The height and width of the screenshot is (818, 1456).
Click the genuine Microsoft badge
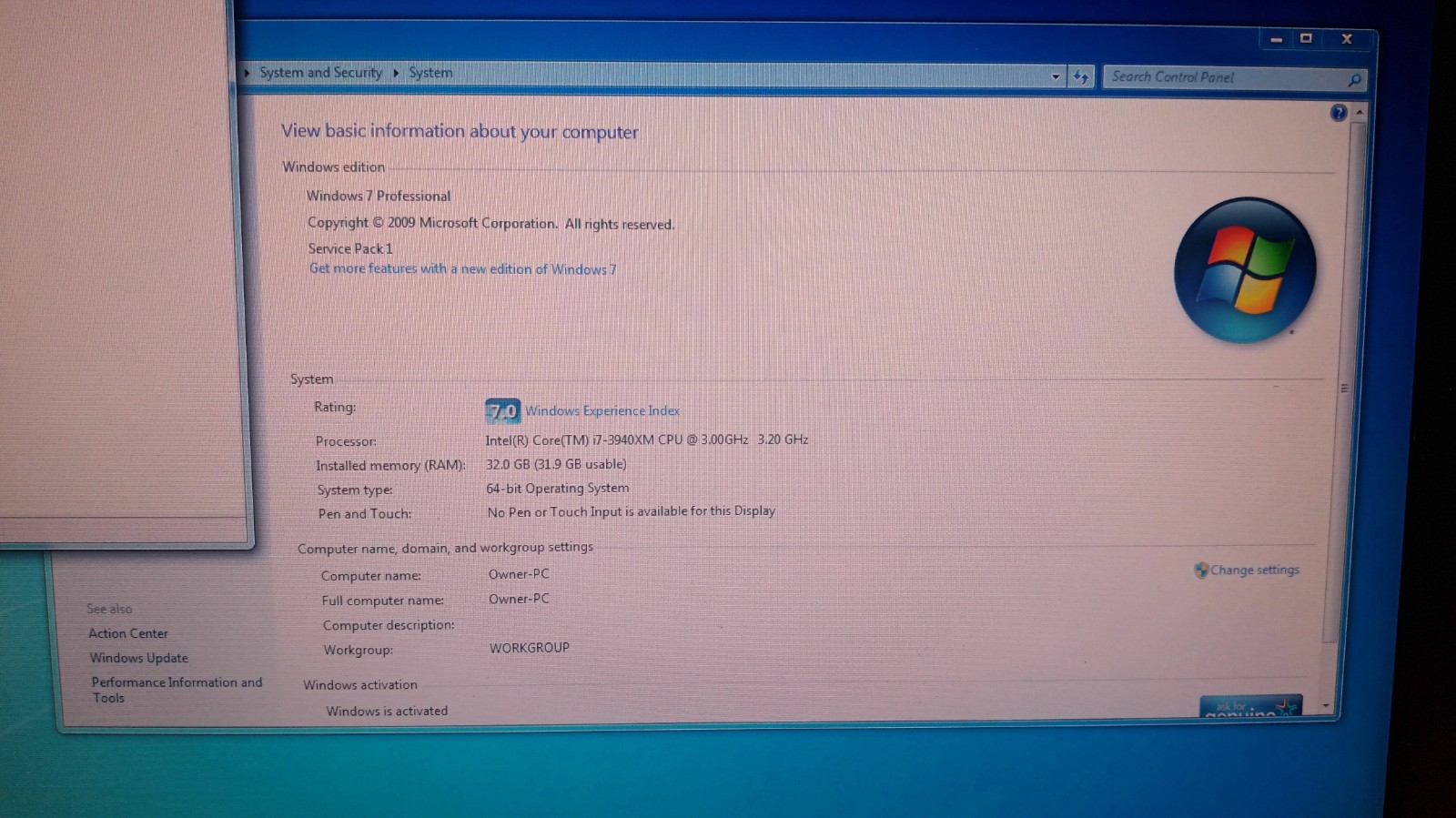point(1250,706)
